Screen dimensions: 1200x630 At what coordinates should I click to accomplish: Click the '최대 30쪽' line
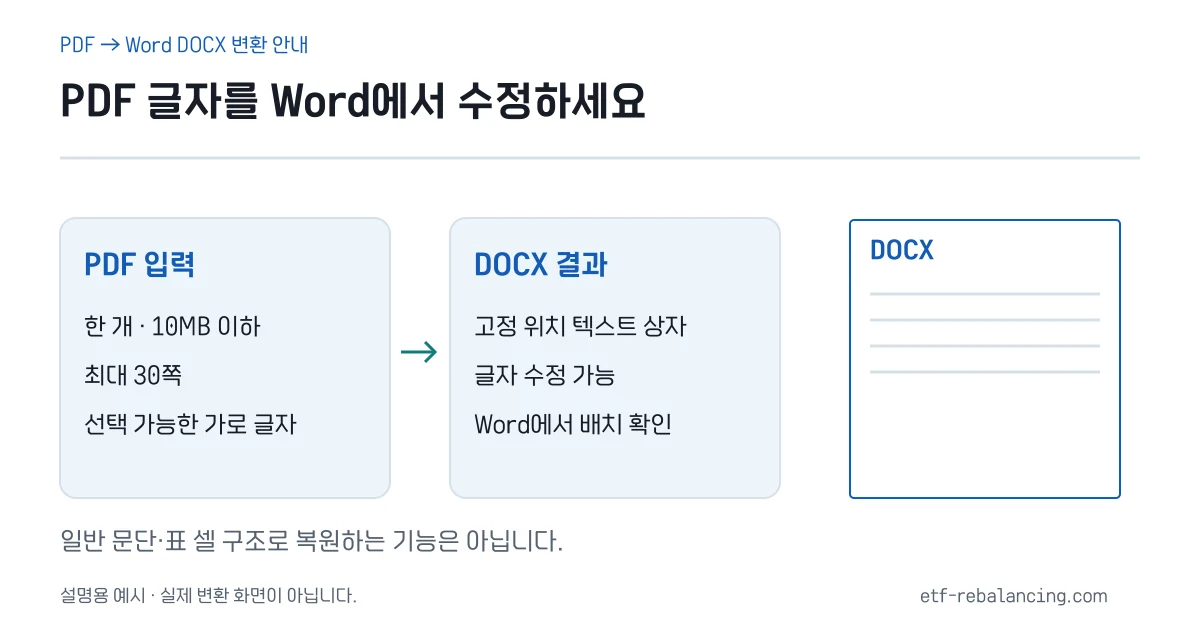coord(133,376)
